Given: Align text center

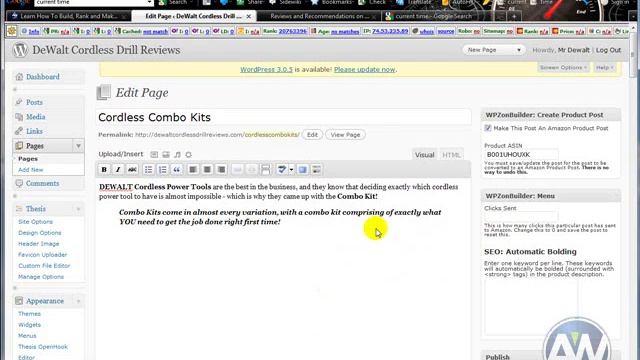Looking at the screenshot, I should pyautogui.click(x=207, y=169).
